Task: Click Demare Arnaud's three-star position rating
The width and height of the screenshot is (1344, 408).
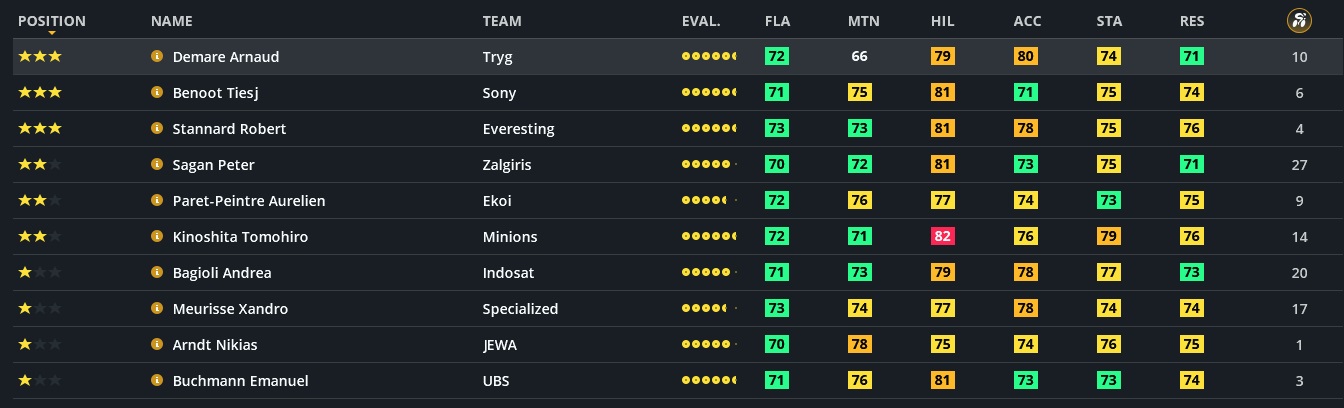Action: [x=40, y=57]
